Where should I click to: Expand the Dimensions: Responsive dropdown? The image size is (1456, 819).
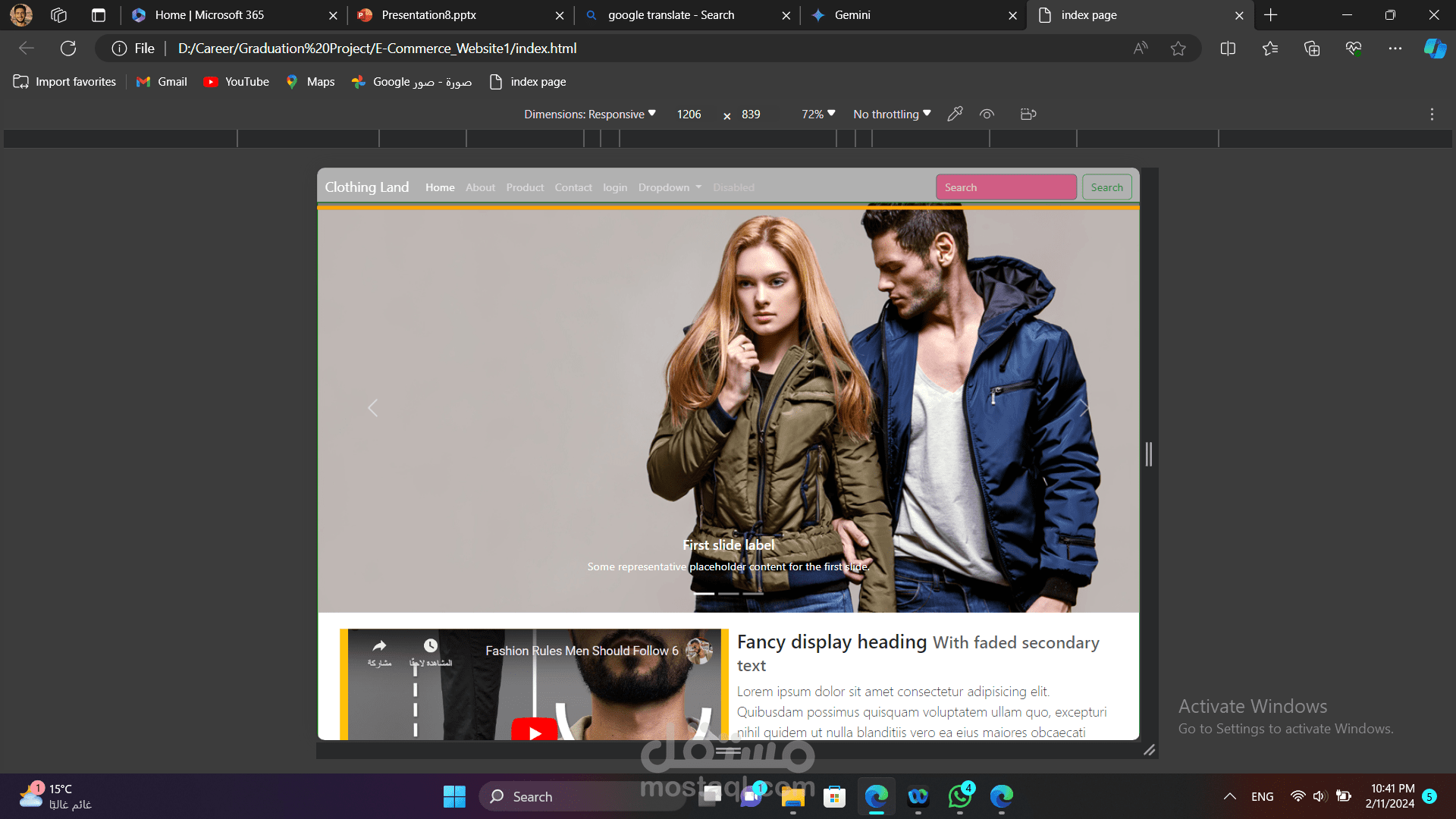point(590,115)
